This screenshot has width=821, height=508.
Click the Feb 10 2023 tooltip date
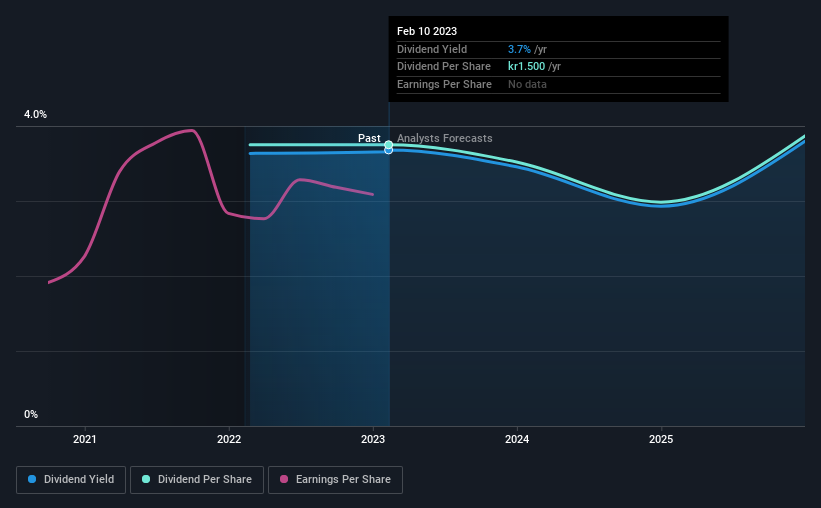click(427, 31)
